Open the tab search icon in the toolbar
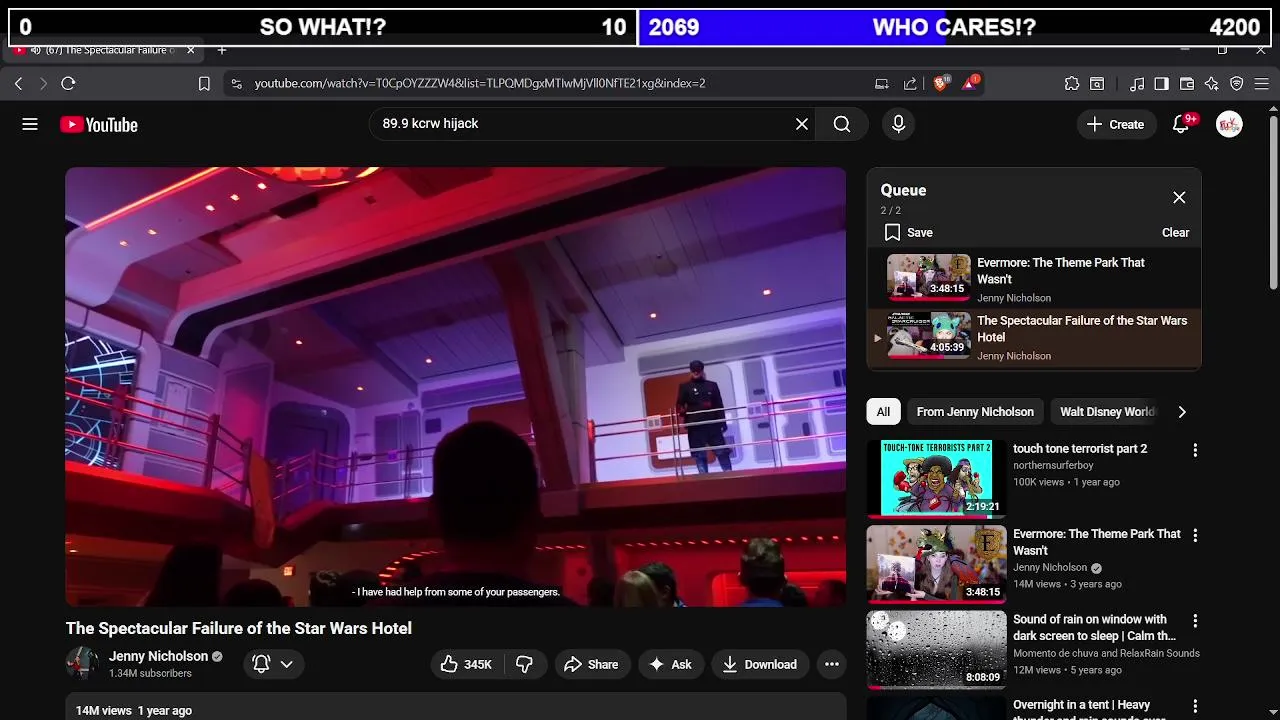 (x=1097, y=83)
